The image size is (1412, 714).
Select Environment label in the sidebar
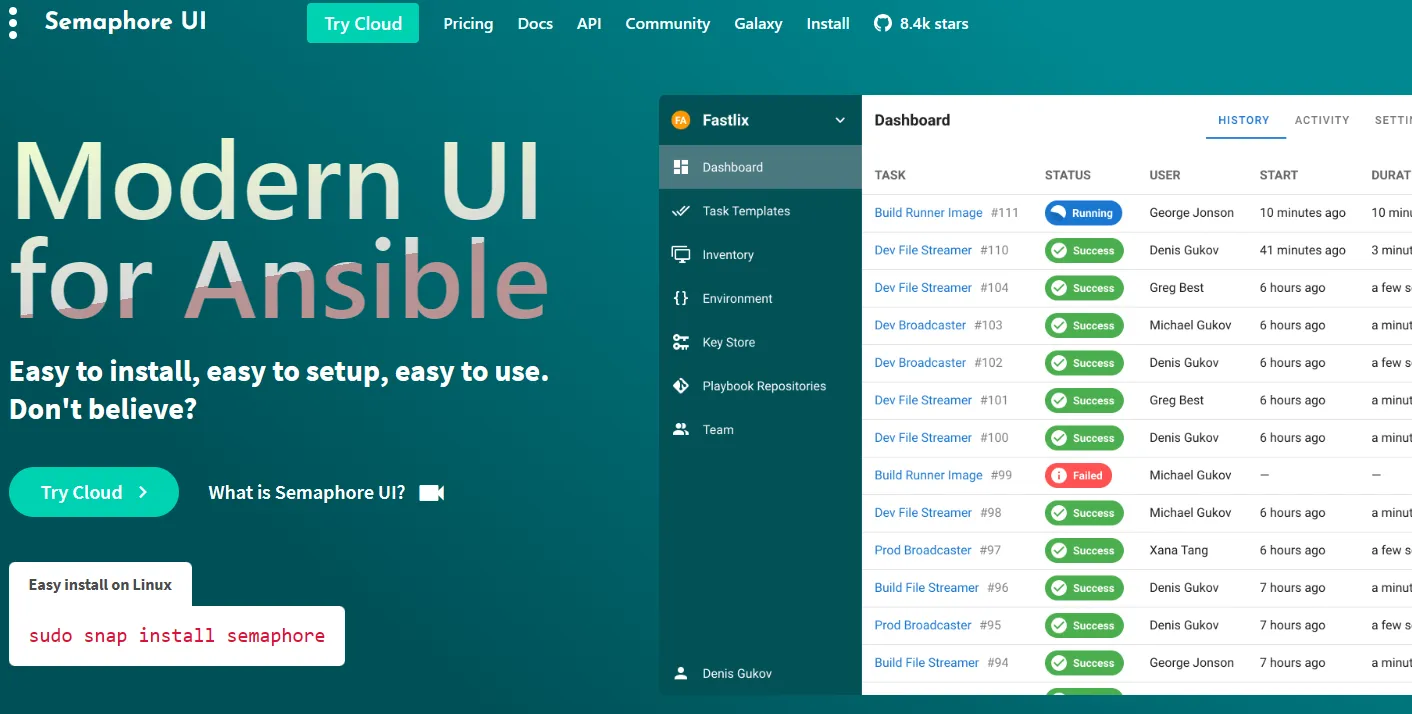pyautogui.click(x=737, y=298)
